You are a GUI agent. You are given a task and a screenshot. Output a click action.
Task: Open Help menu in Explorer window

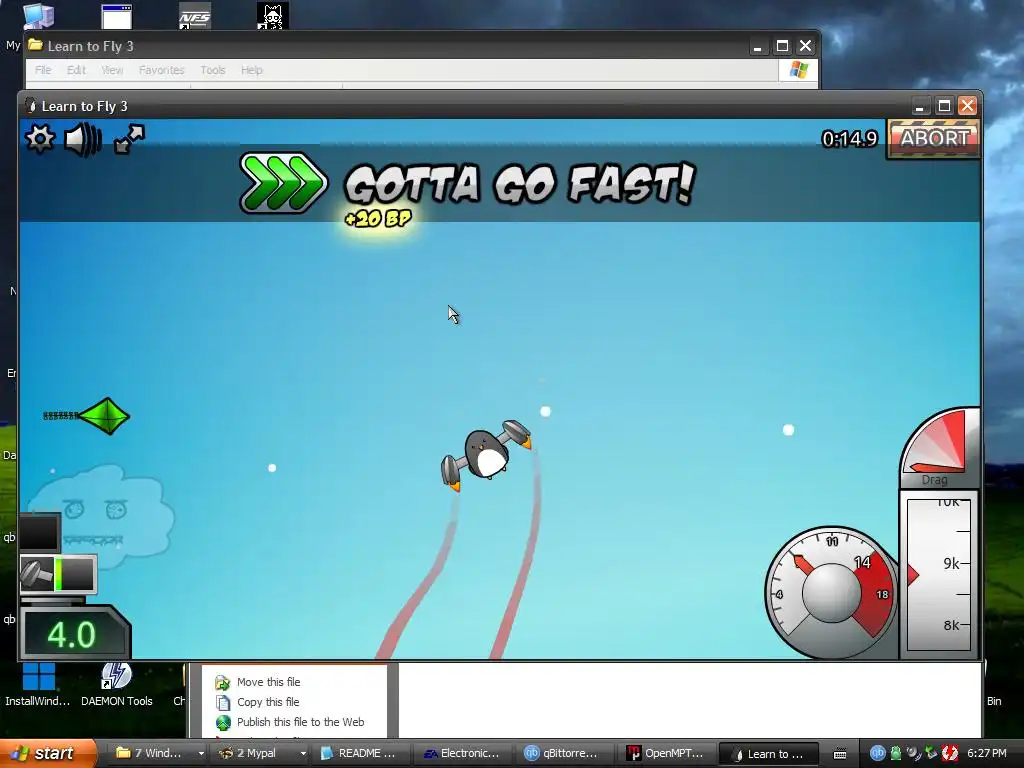[251, 70]
